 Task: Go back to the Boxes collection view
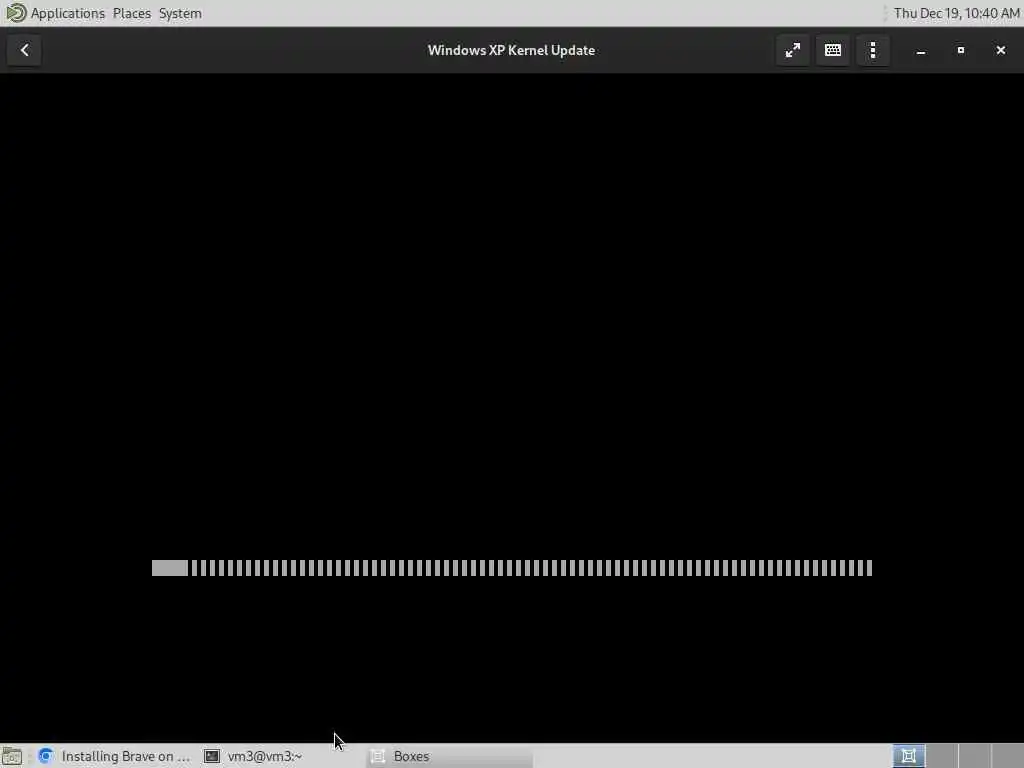point(25,50)
